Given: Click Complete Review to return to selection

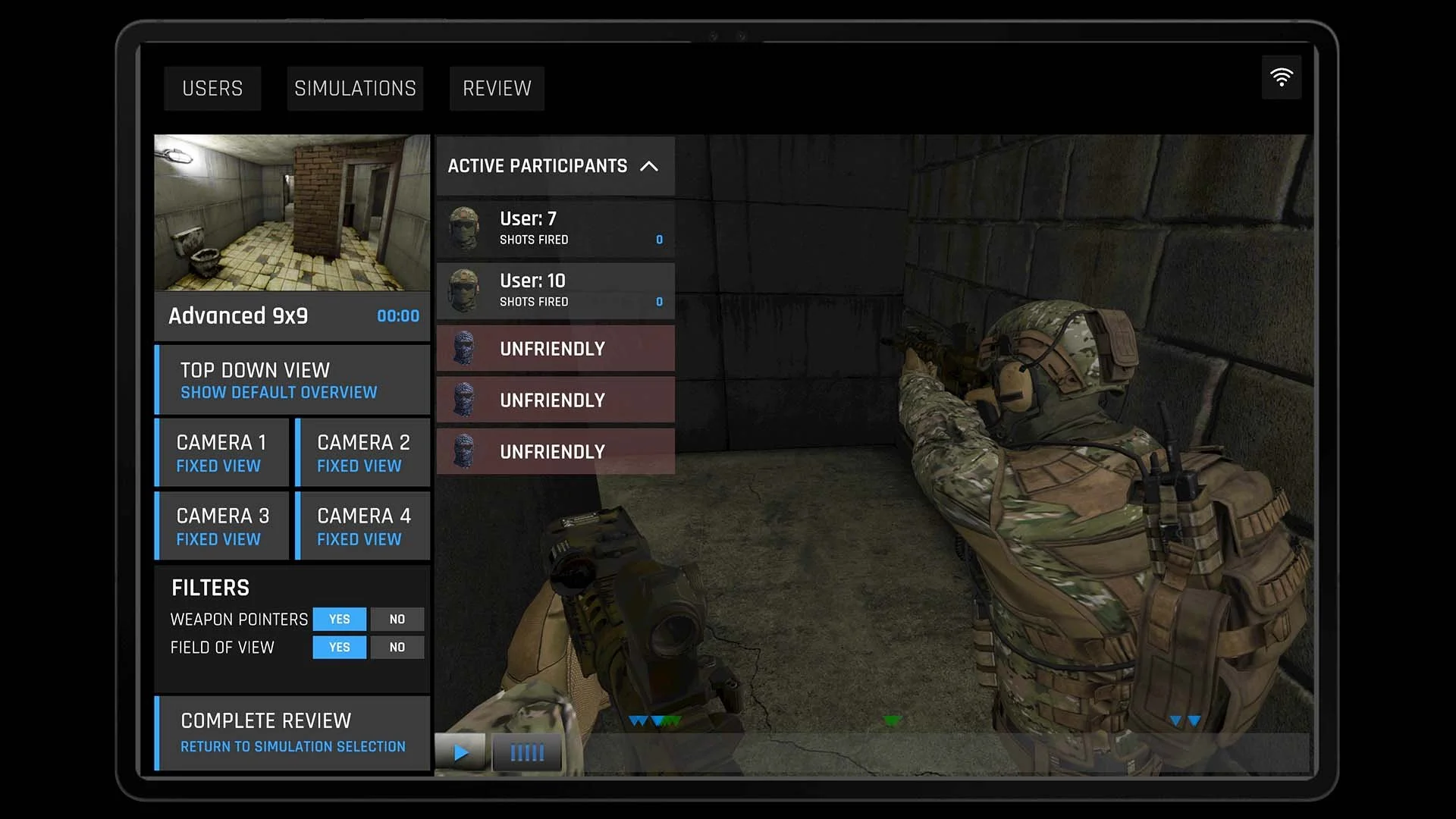Looking at the screenshot, I should click(293, 731).
